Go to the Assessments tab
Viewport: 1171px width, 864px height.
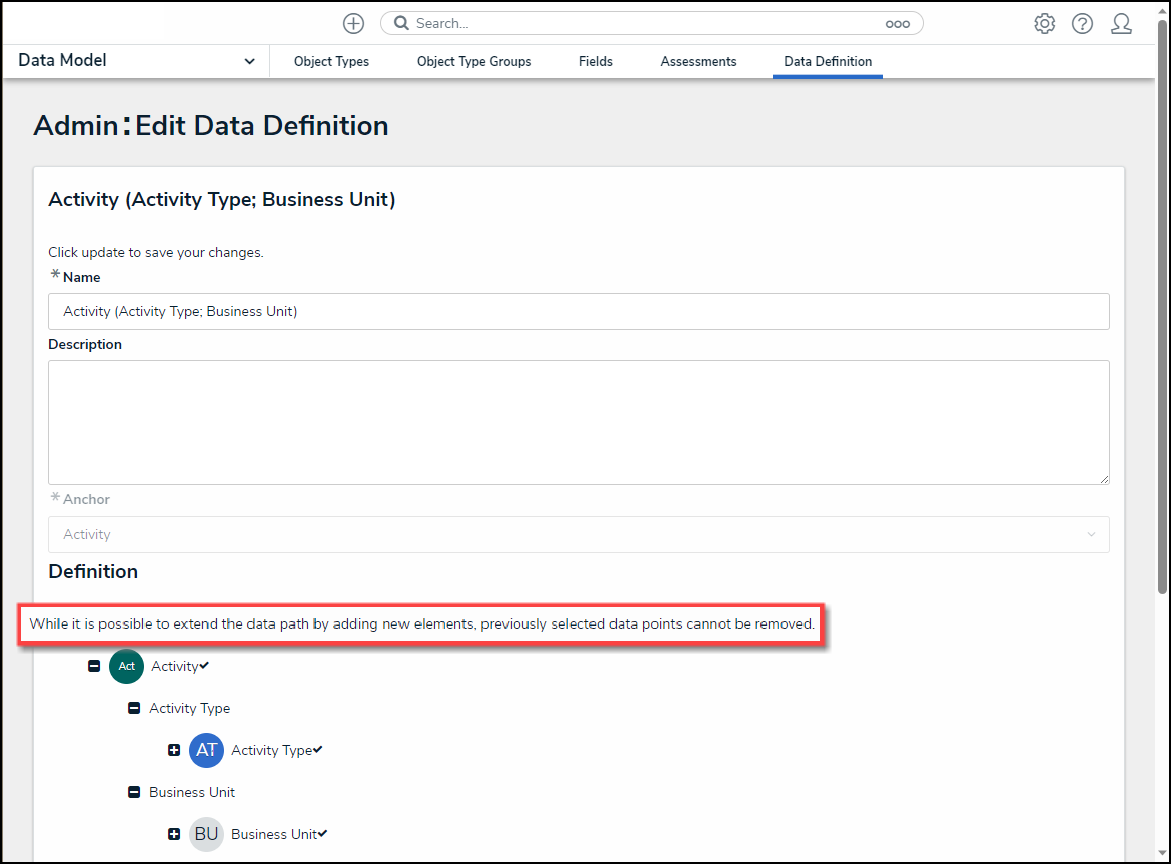(698, 61)
